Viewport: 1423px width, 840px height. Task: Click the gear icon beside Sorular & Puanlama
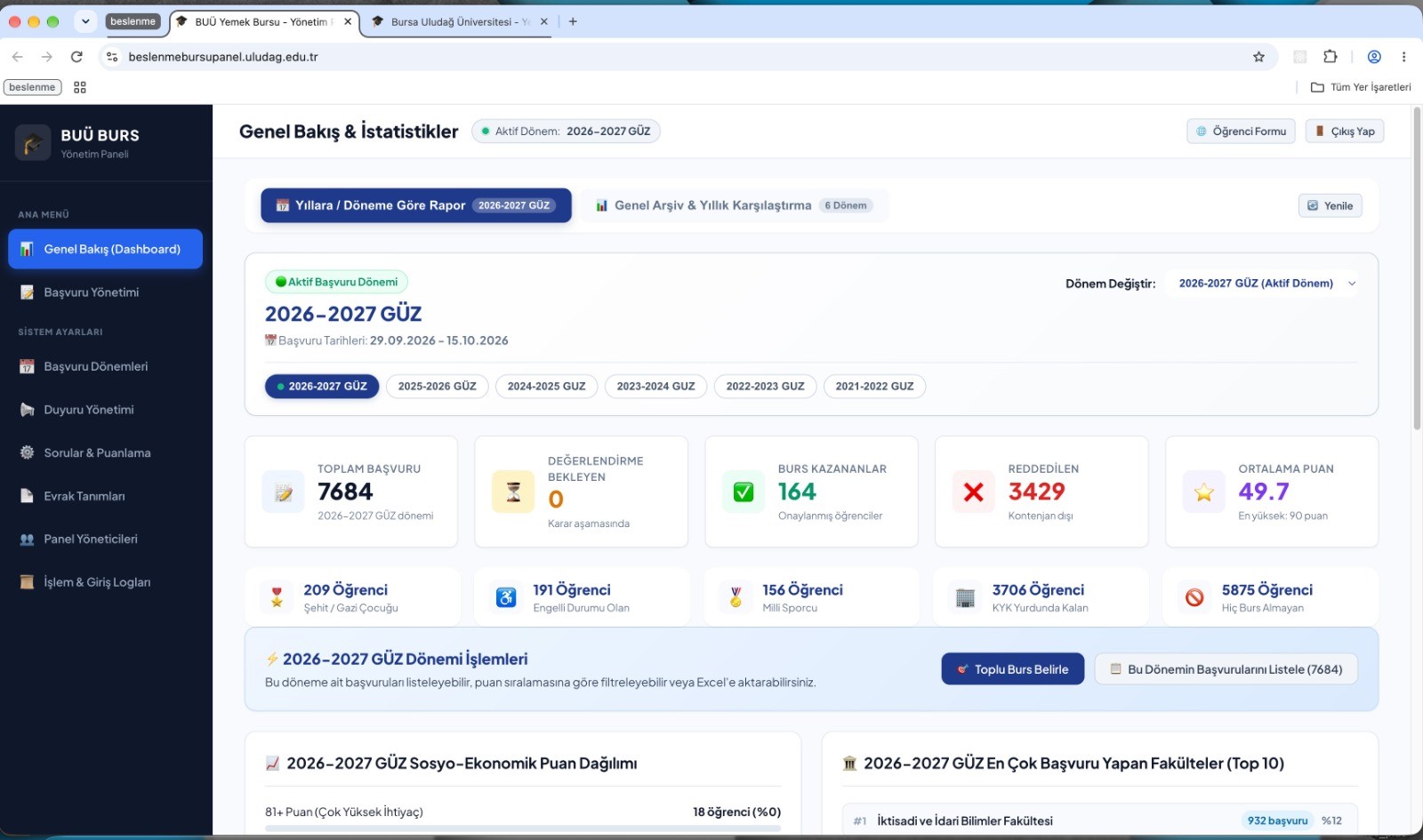pyautogui.click(x=28, y=452)
